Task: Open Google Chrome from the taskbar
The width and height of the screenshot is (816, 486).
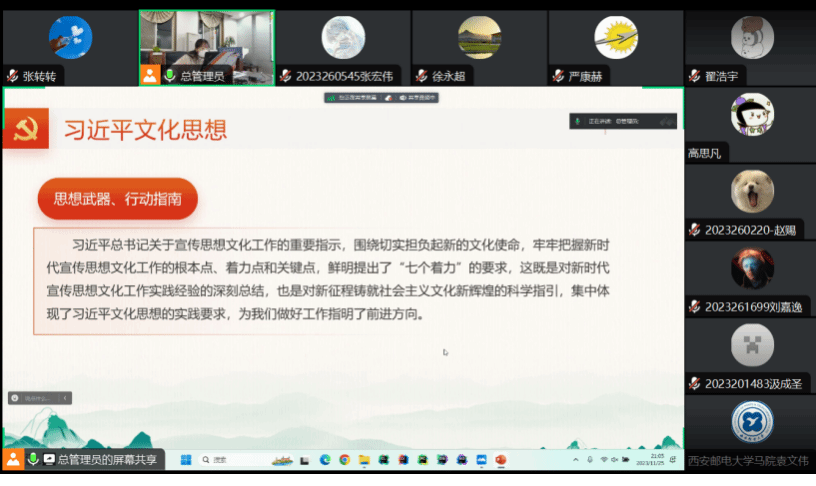Action: pos(344,460)
